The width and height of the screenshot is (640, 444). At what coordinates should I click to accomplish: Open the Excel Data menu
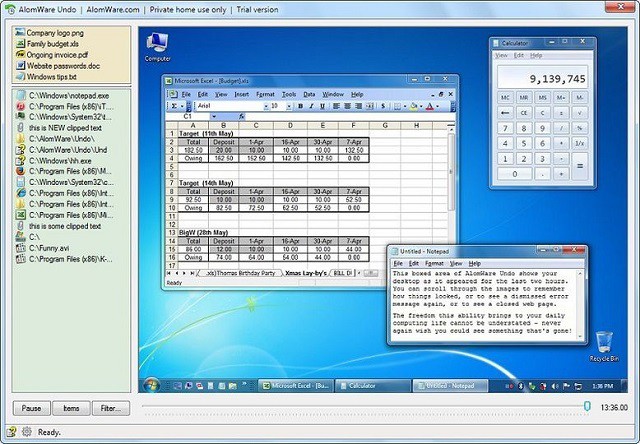[x=309, y=94]
